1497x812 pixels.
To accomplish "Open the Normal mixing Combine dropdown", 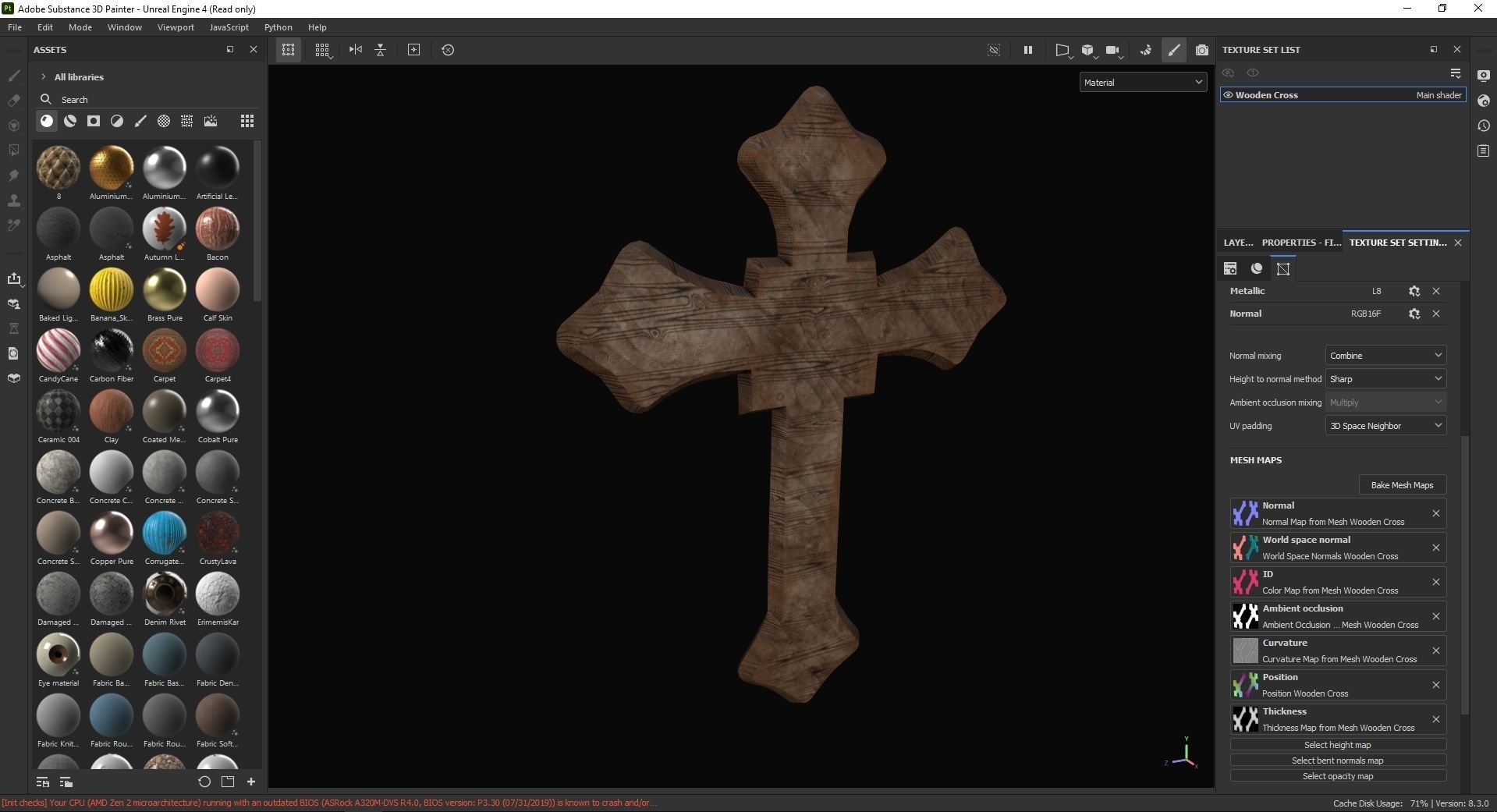I will (1385, 355).
